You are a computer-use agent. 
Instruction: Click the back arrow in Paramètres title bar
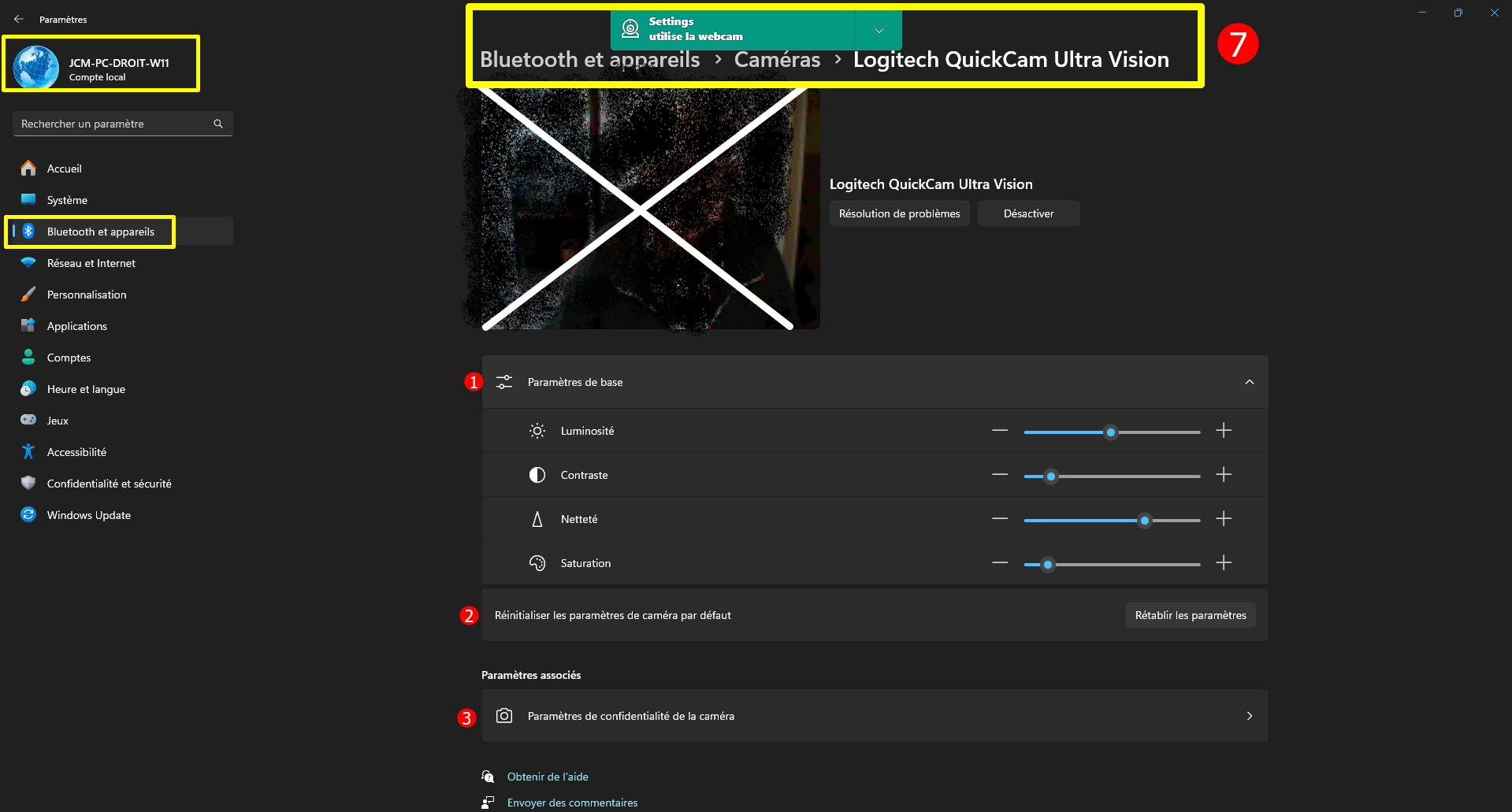[x=19, y=19]
